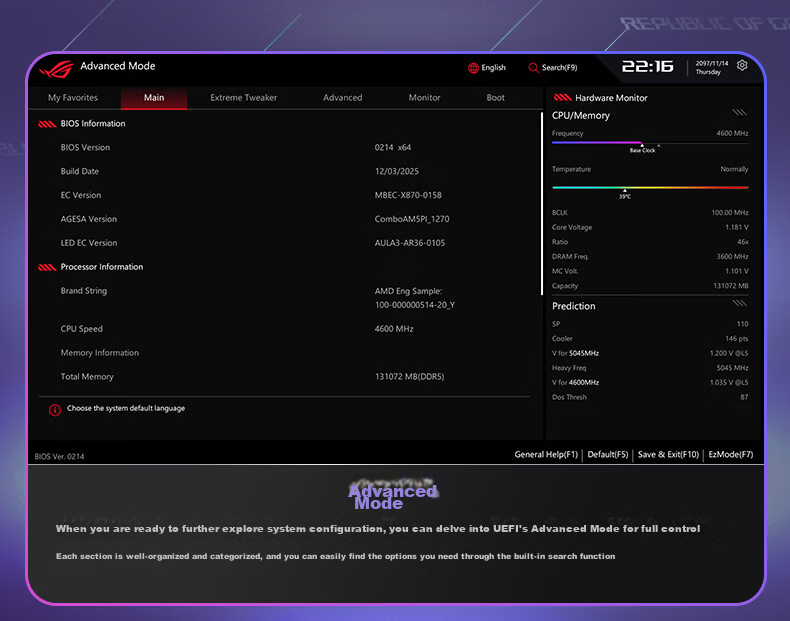The image size is (790, 621).
Task: Click Save & Exit(F10)
Action: pyautogui.click(x=668, y=454)
